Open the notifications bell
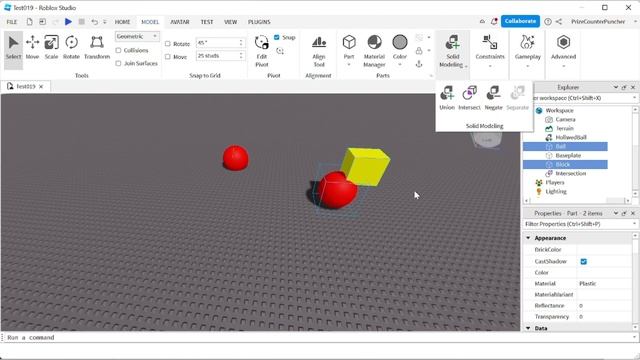 tap(494, 21)
